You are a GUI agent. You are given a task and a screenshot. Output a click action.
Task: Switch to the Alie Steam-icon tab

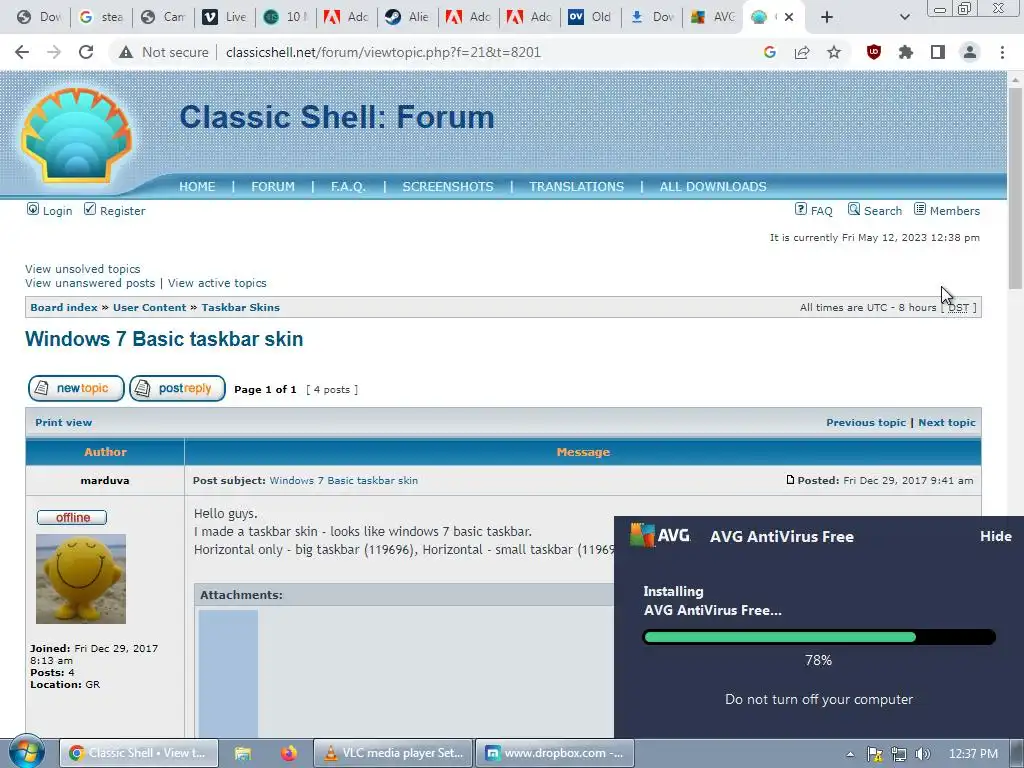[x=408, y=17]
